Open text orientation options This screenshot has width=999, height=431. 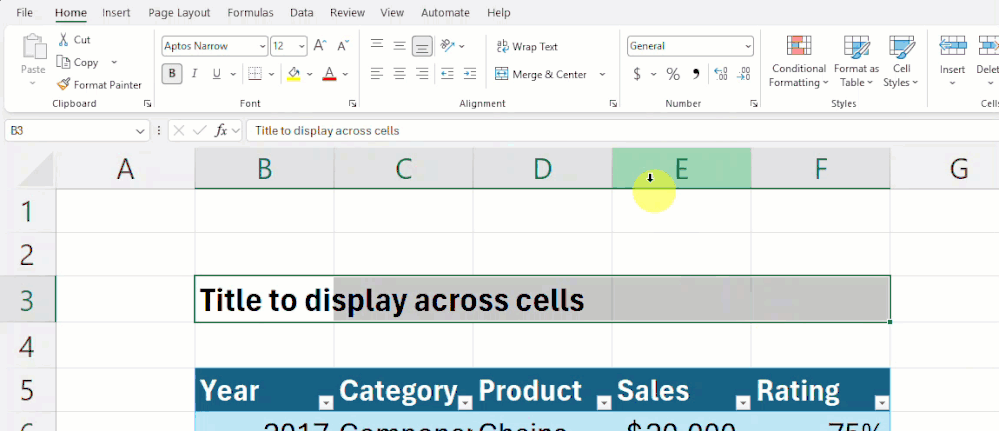click(453, 46)
